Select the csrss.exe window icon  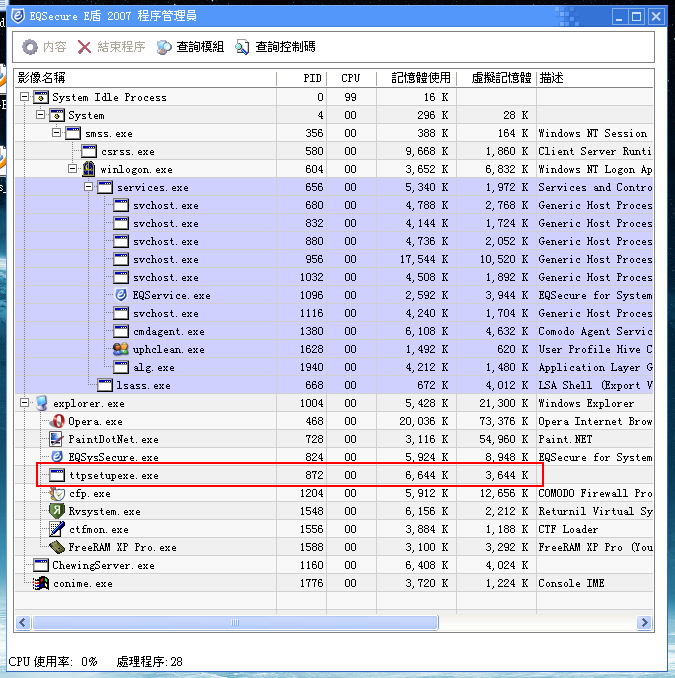(89, 151)
